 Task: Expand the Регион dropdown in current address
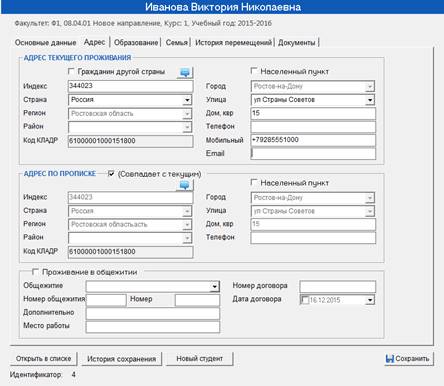(187, 114)
